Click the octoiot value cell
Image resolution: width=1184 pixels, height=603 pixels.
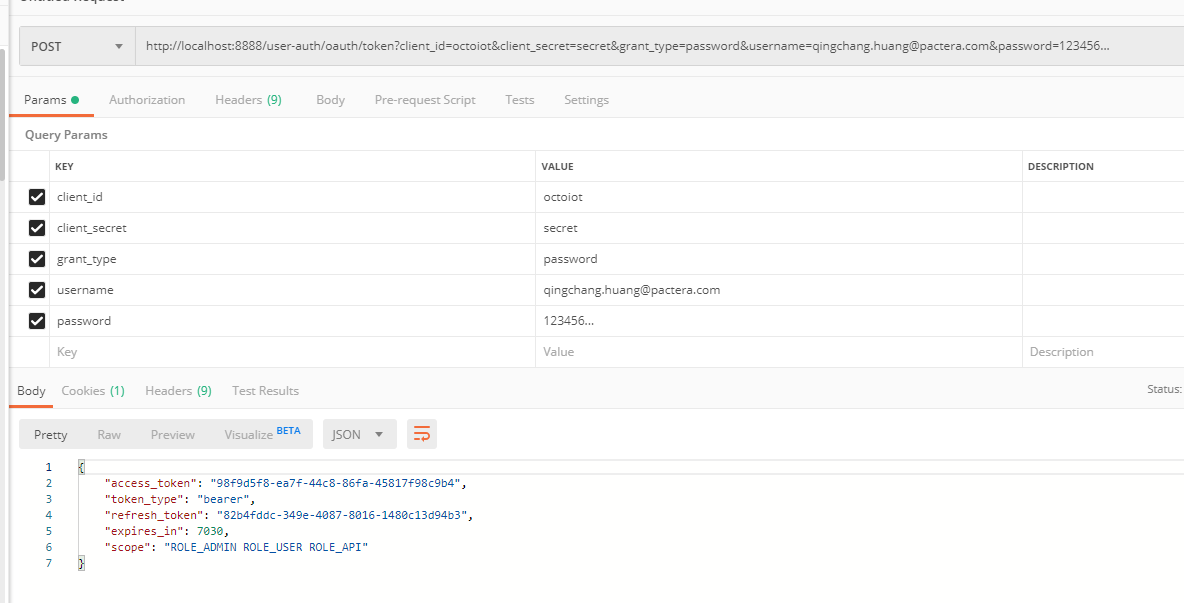779,197
